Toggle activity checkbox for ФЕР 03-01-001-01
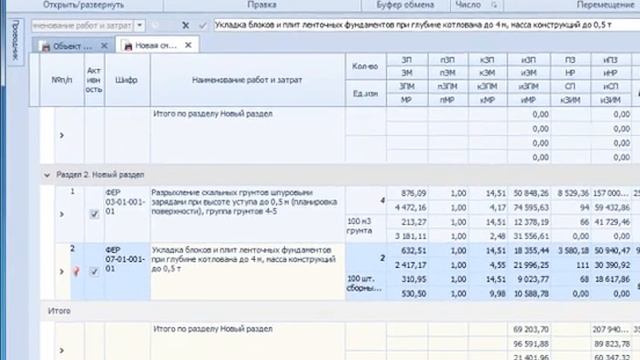Screen dimensions: 640x360 pyautogui.click(x=94, y=214)
